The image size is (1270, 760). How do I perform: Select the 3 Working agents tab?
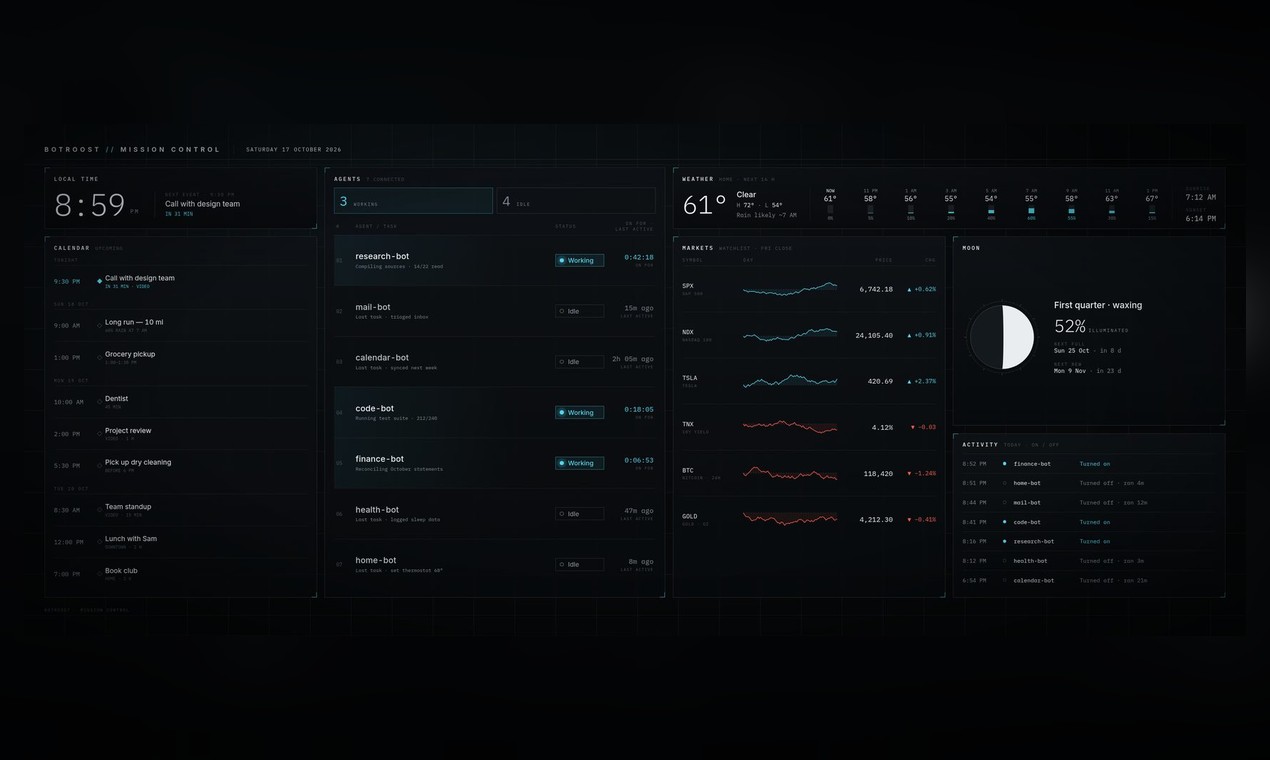click(x=413, y=201)
